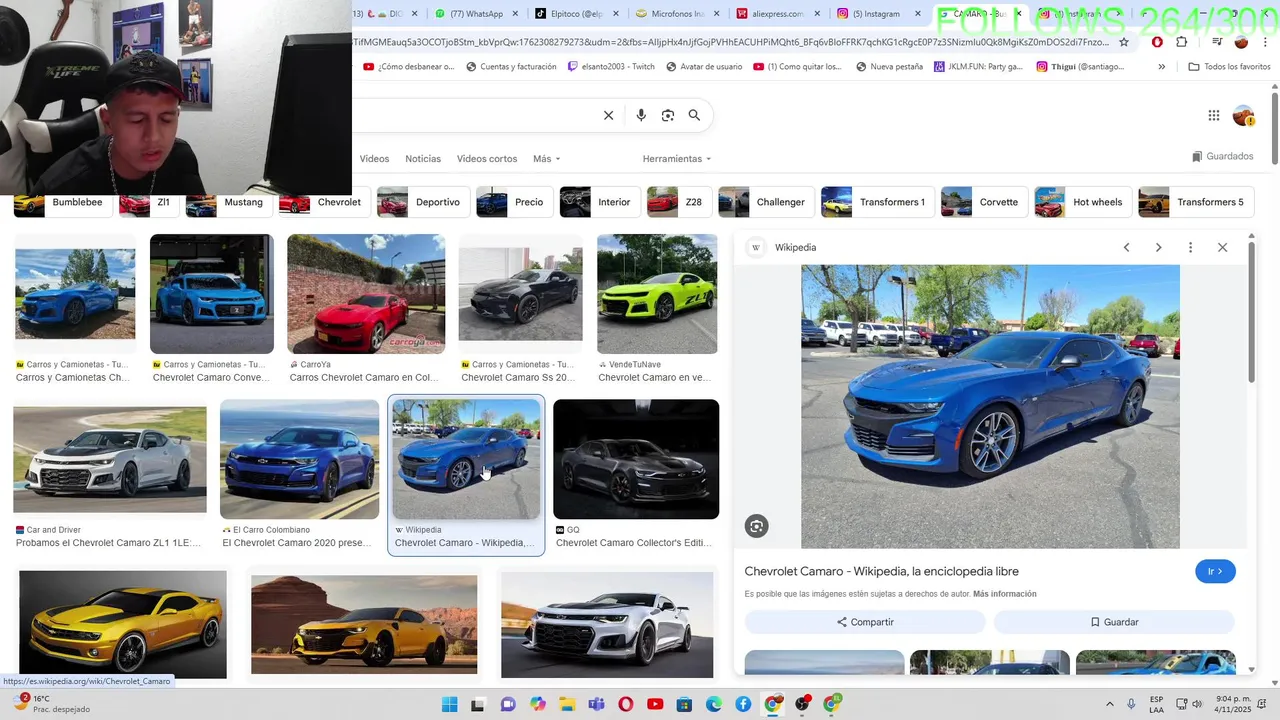Search inside image with lens overlay icon

tap(757, 526)
